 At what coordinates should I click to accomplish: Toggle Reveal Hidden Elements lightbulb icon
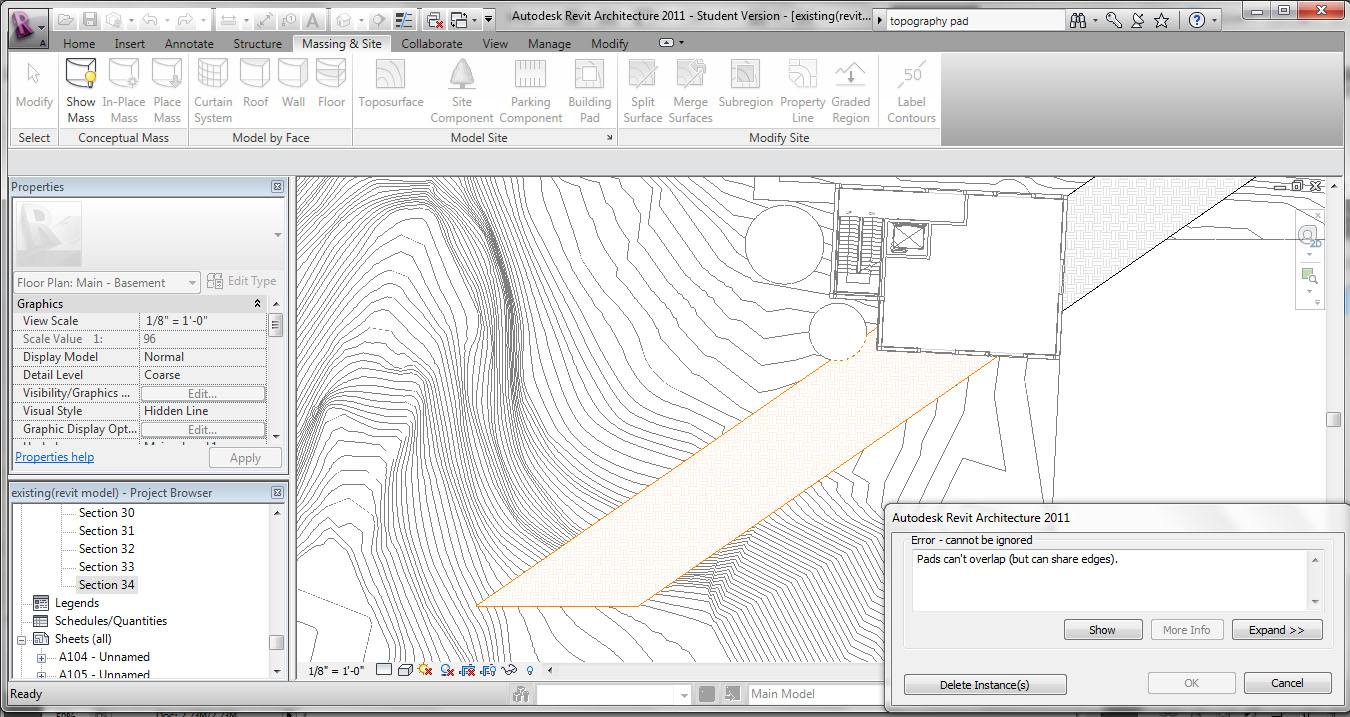tap(530, 670)
